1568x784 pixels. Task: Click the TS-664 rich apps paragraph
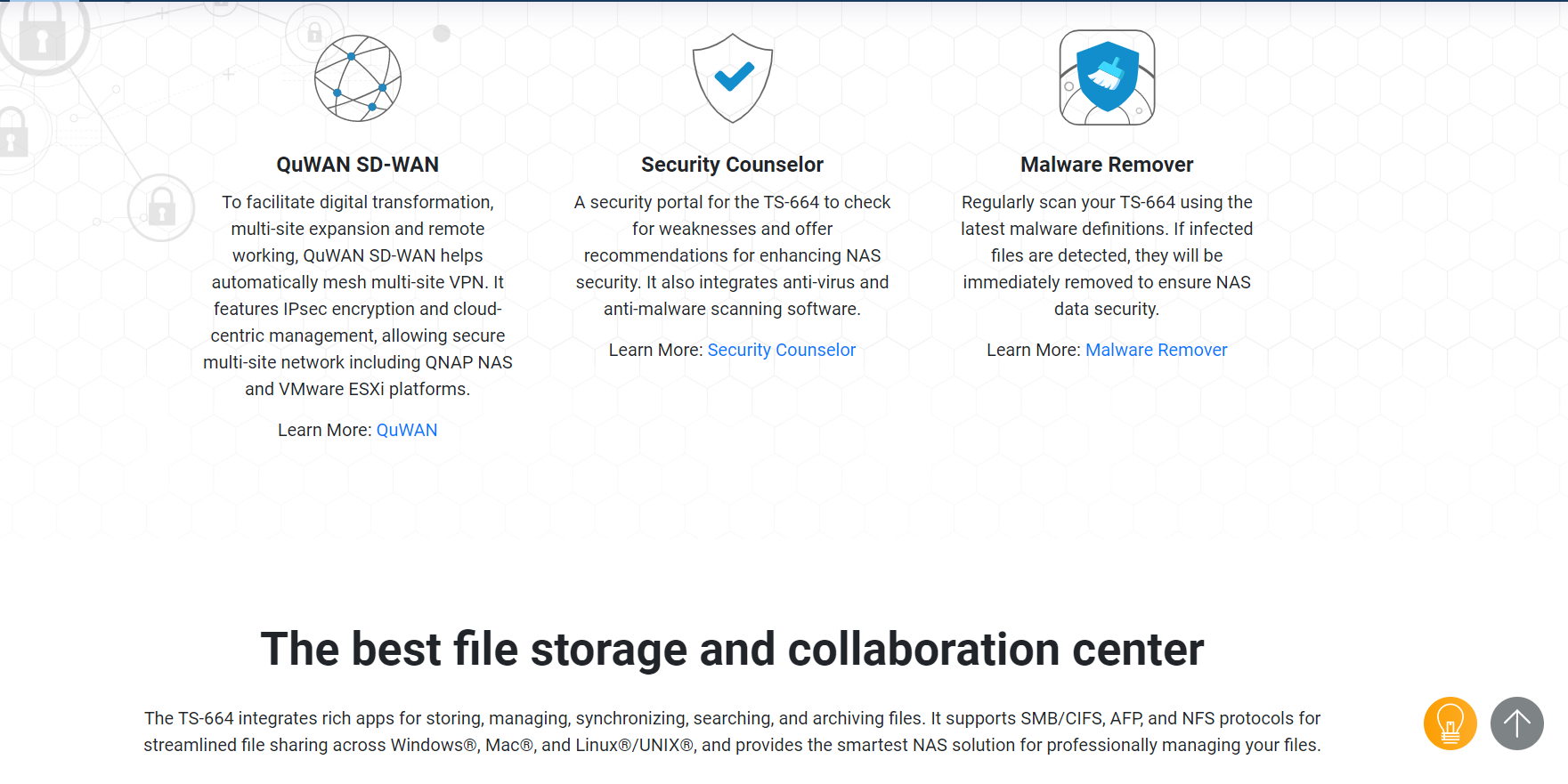[732, 731]
